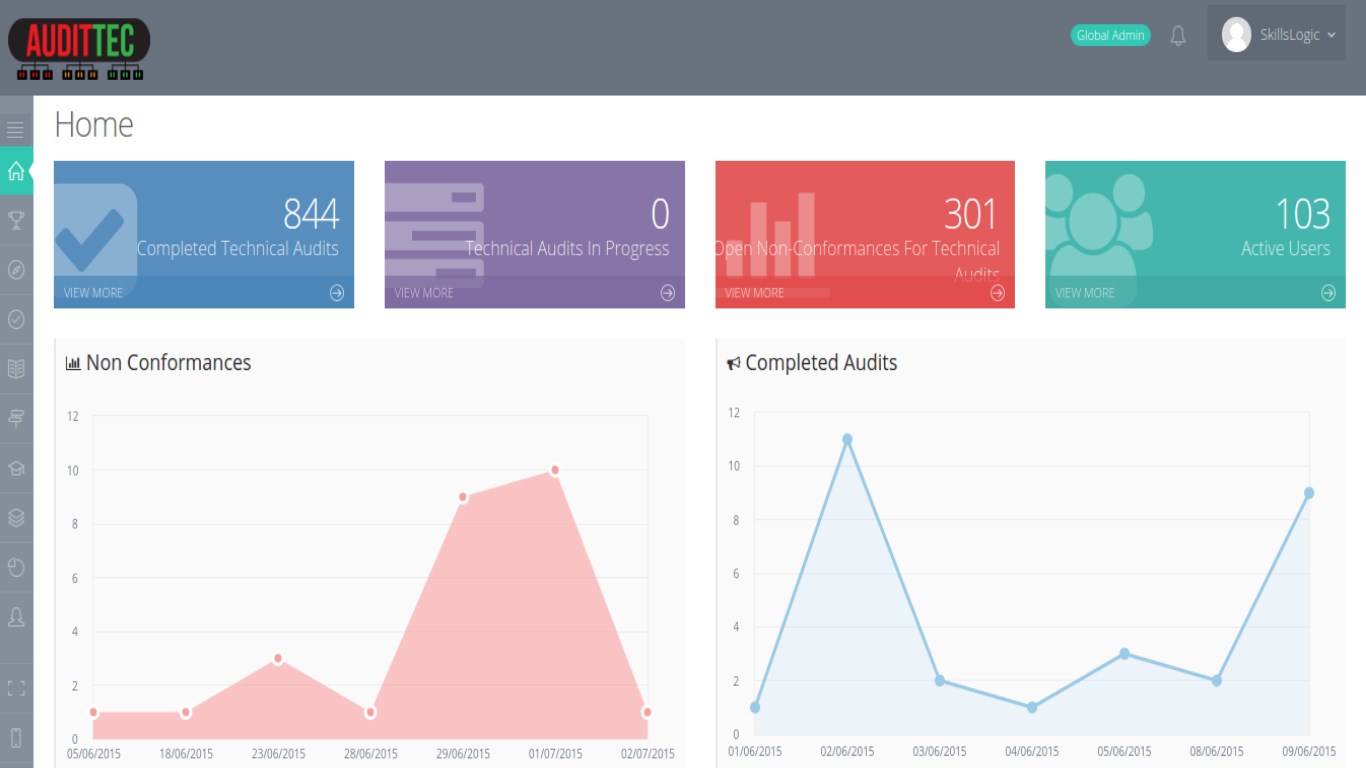Open the graduation cap sidebar icon
The height and width of the screenshot is (768, 1366).
point(16,468)
